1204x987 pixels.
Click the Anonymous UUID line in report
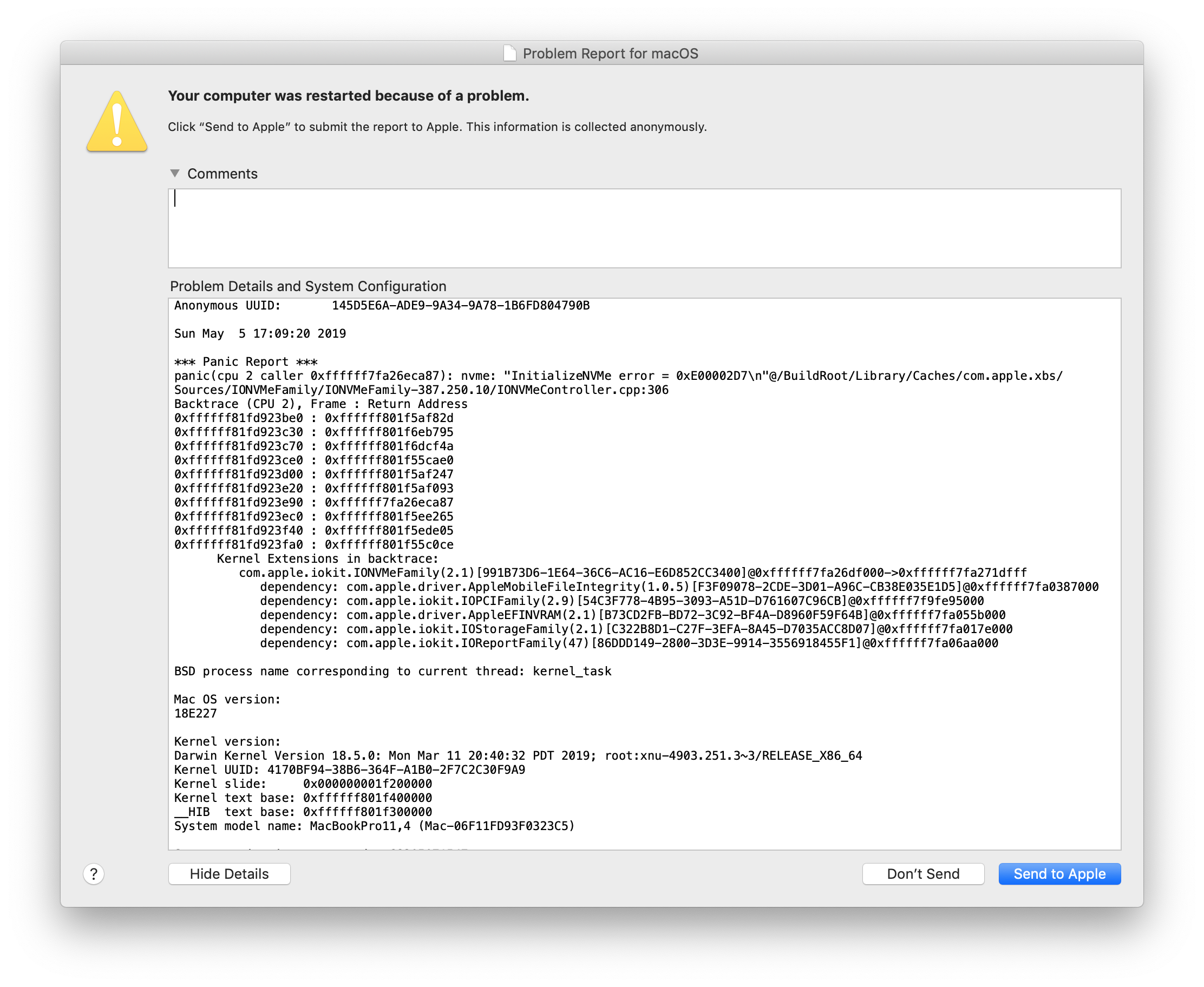click(381, 306)
